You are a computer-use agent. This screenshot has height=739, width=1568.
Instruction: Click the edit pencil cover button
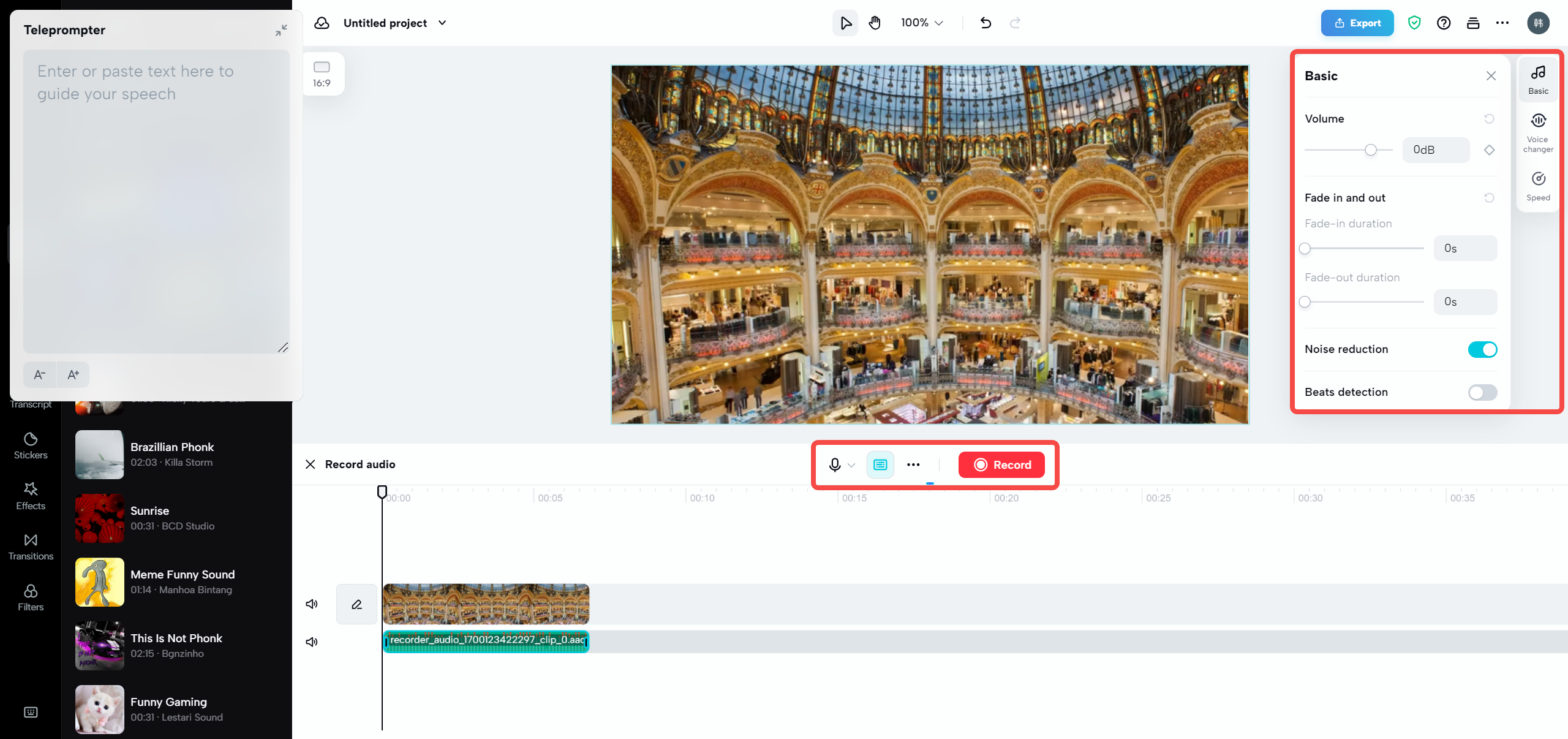pos(356,604)
